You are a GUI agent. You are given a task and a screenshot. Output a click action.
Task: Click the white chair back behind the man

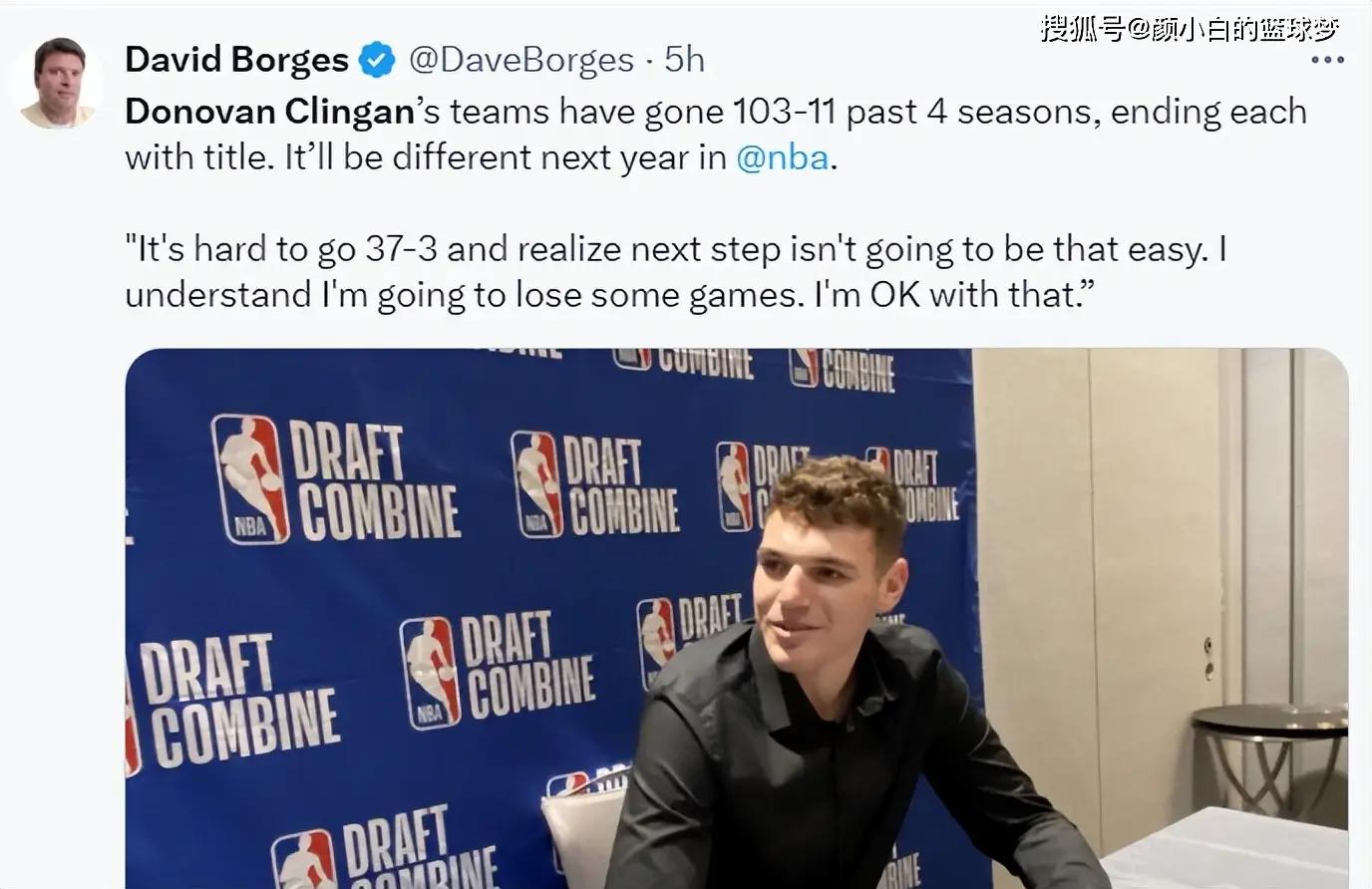pyautogui.click(x=581, y=835)
